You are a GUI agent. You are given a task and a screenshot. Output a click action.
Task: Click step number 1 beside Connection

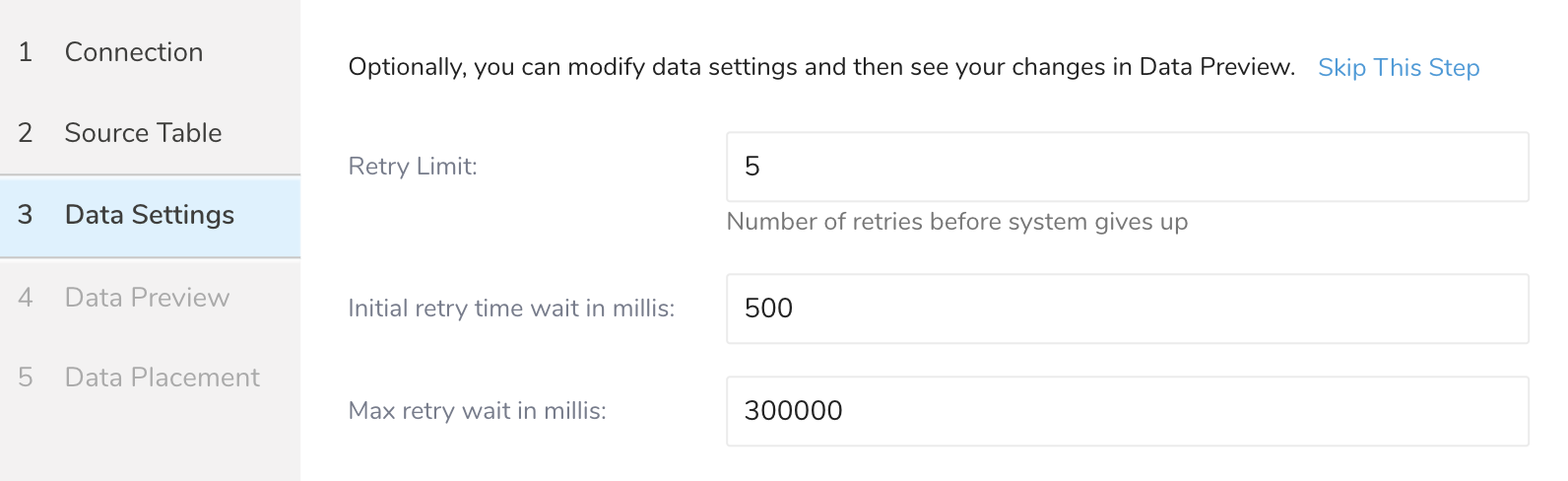[x=26, y=52]
